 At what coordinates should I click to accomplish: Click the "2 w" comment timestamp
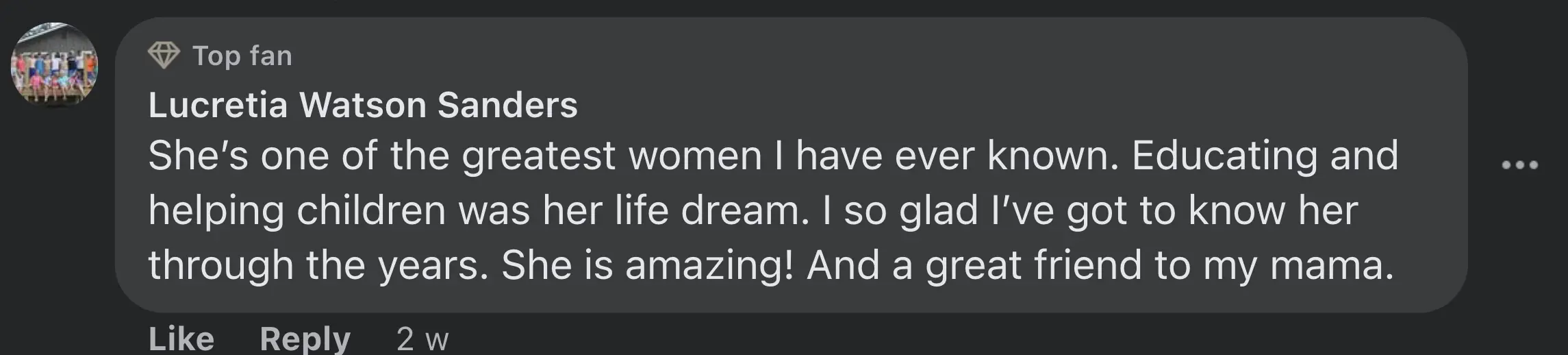[x=422, y=339]
